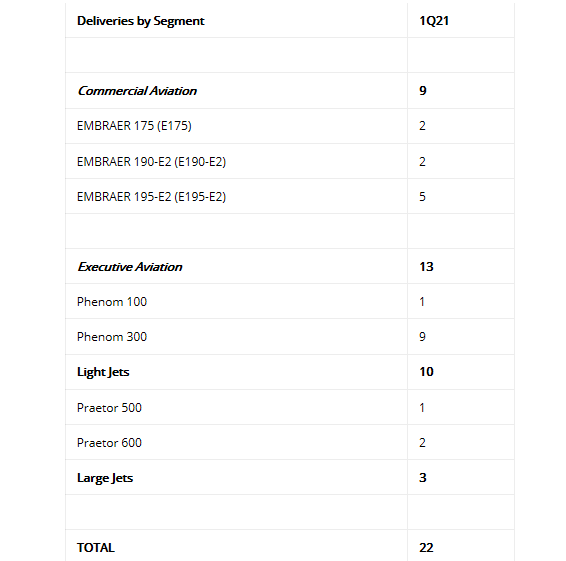Select the TOTAL value 22
566x561 pixels.
[426, 548]
